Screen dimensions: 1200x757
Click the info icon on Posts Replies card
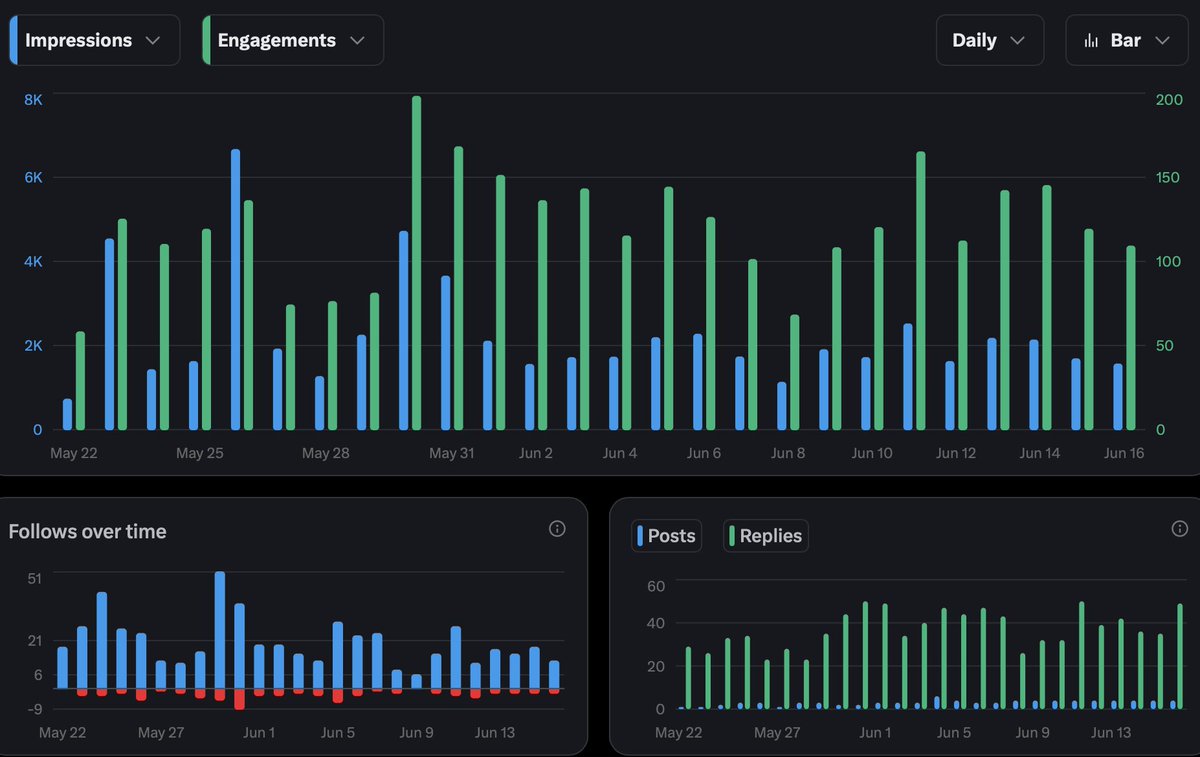[x=1179, y=528]
